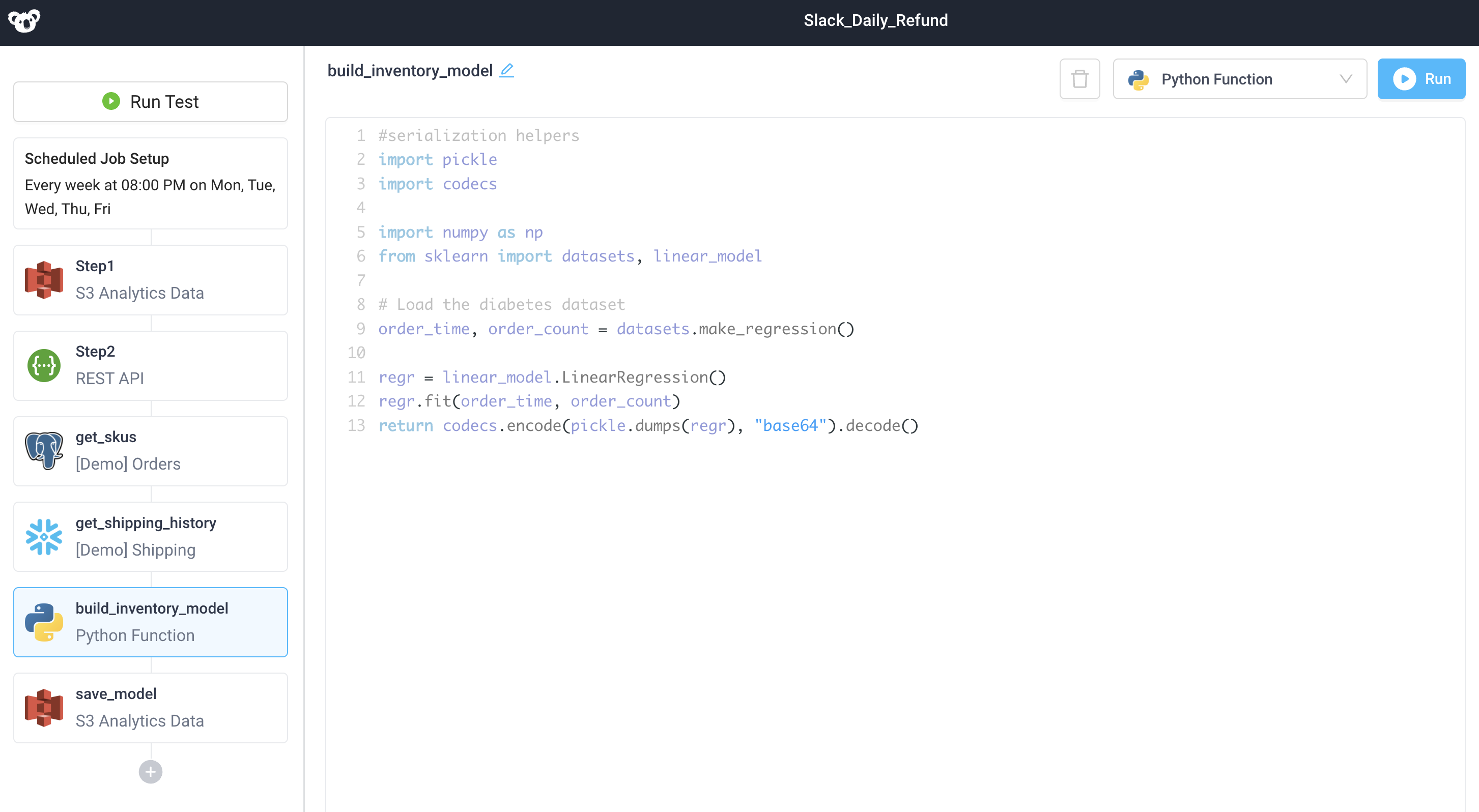Open the Step2 REST API step
The image size is (1479, 812).
[x=151, y=365]
